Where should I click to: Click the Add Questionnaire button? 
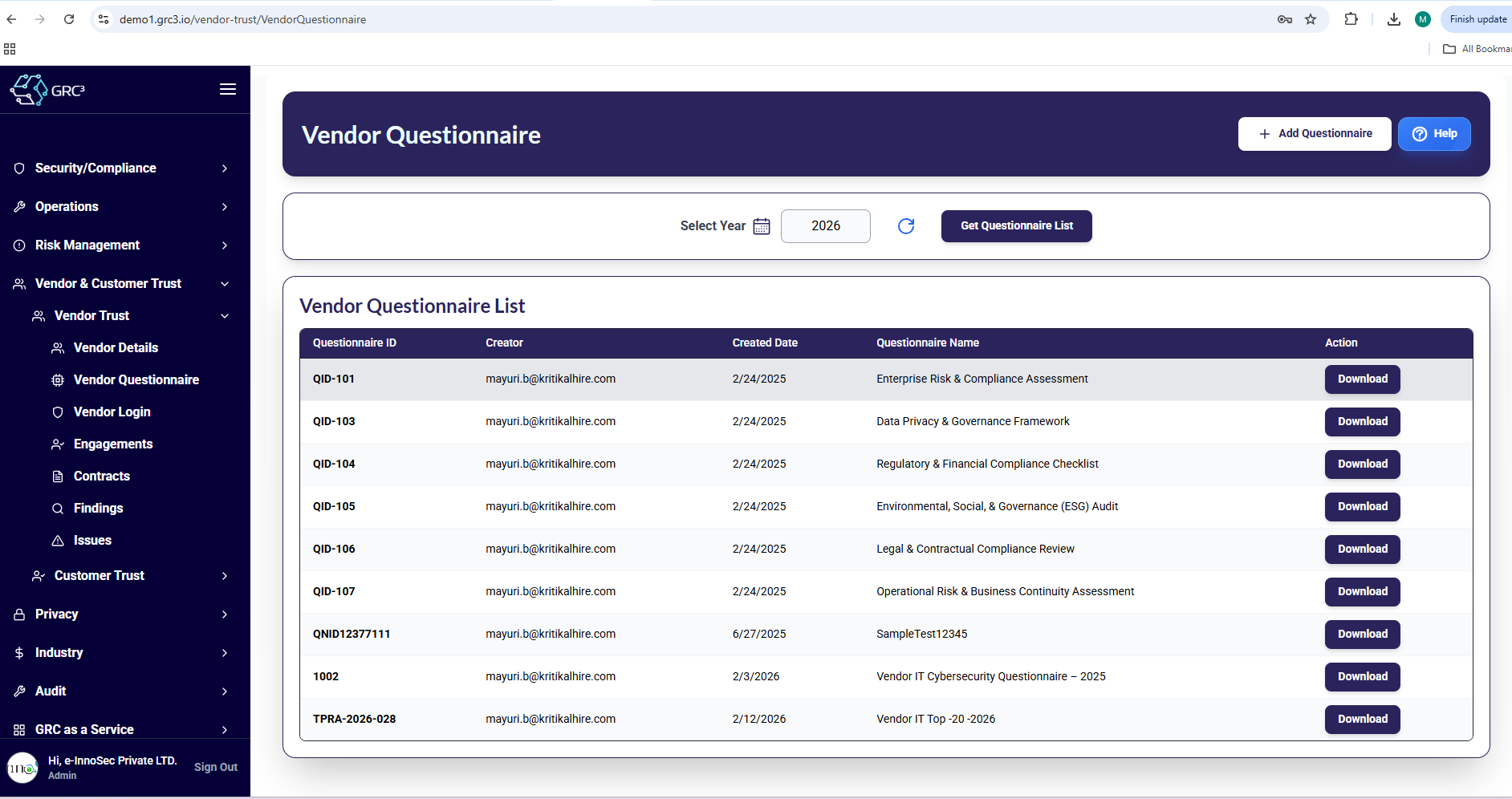tap(1315, 134)
